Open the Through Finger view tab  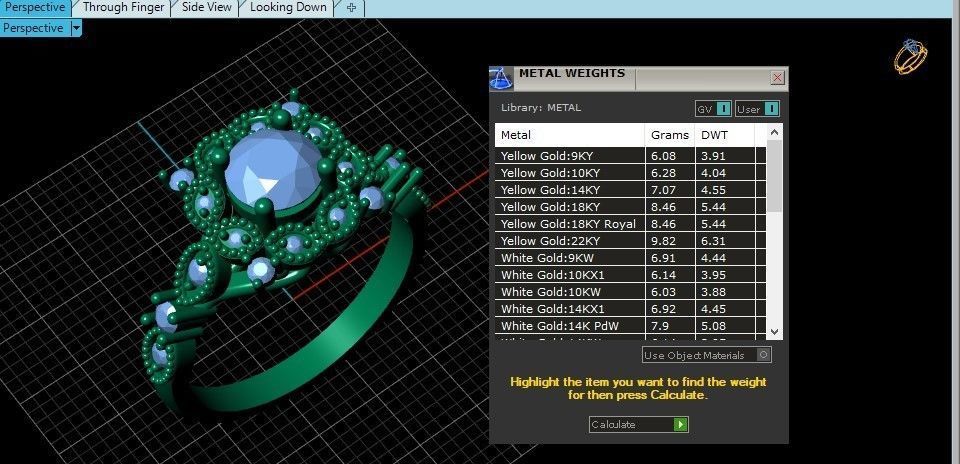tap(123, 7)
